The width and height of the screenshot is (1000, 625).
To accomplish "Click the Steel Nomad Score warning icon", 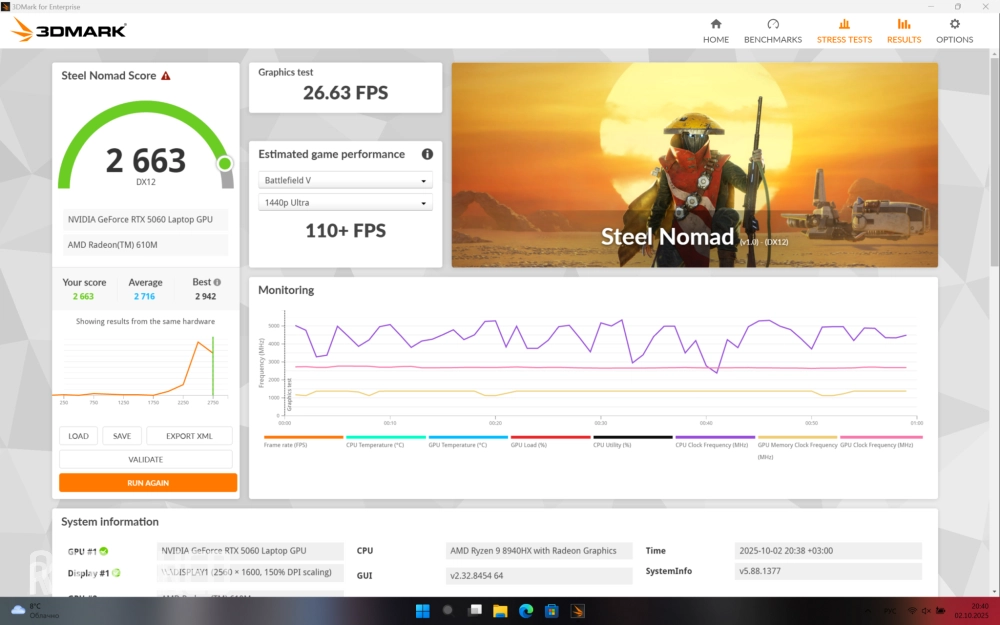I will [166, 76].
